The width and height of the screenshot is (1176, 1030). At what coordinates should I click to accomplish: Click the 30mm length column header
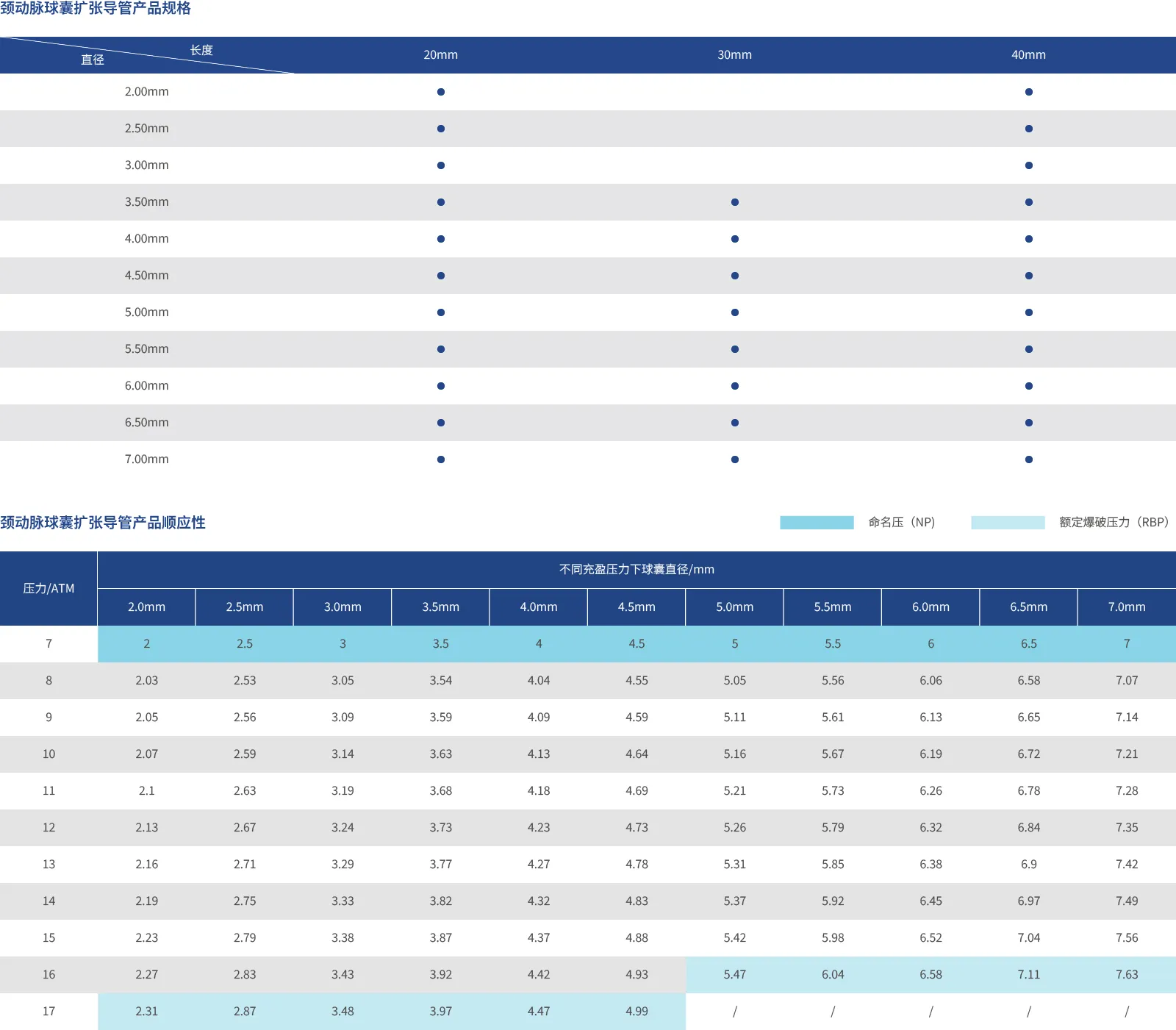735,55
